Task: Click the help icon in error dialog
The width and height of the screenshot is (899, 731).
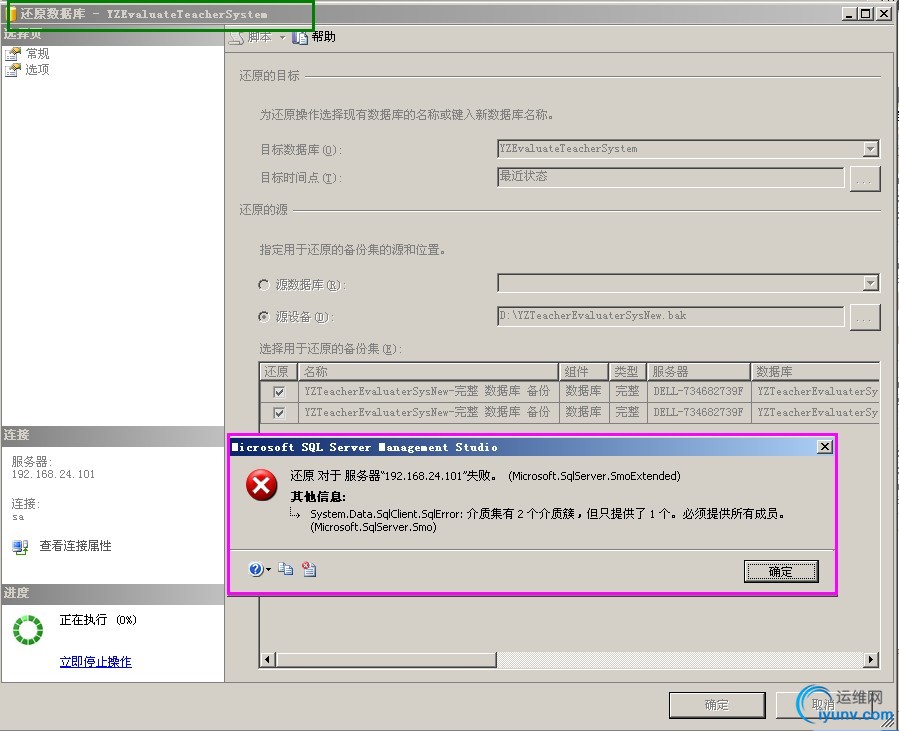Action: pos(256,569)
